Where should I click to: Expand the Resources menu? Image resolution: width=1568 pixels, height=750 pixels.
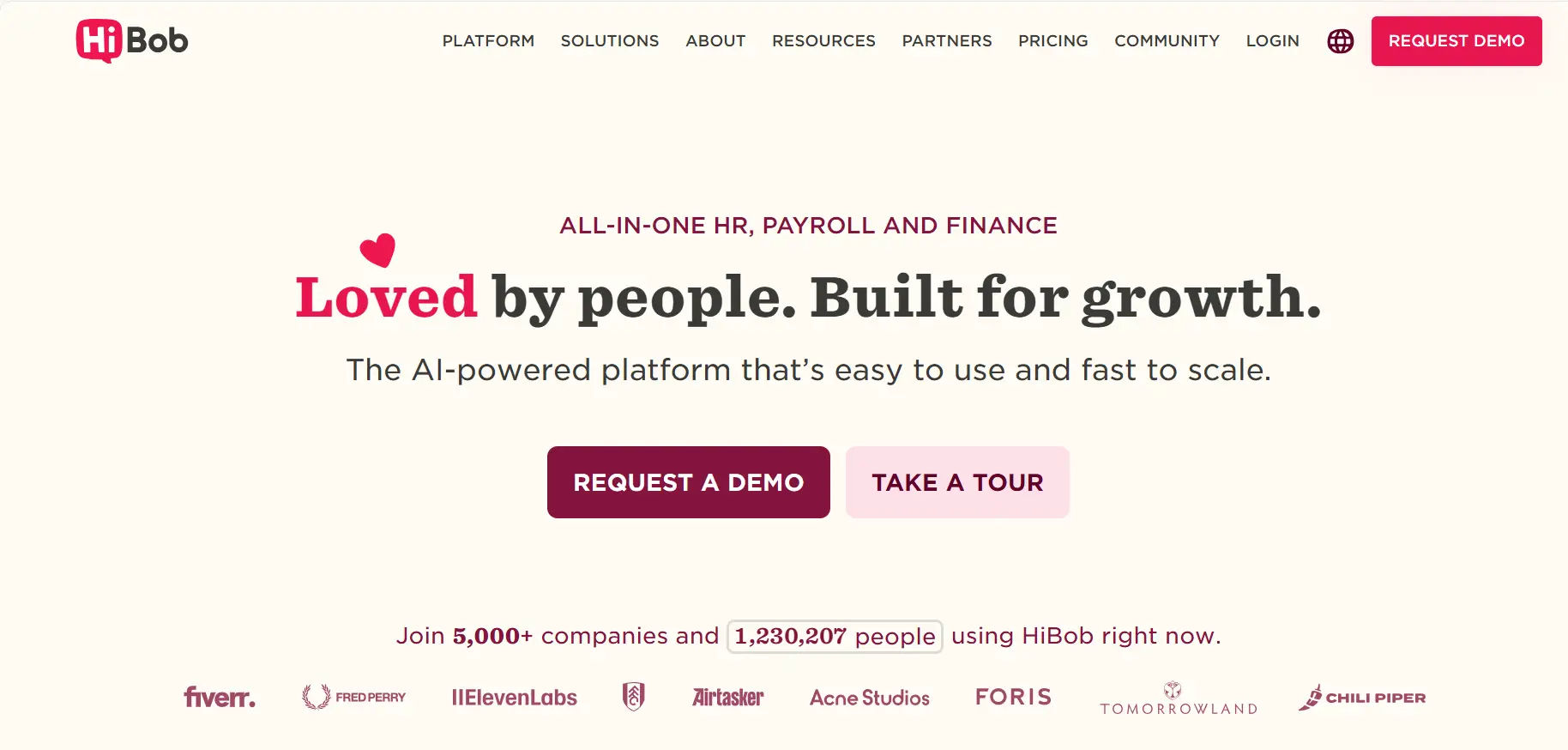point(823,41)
